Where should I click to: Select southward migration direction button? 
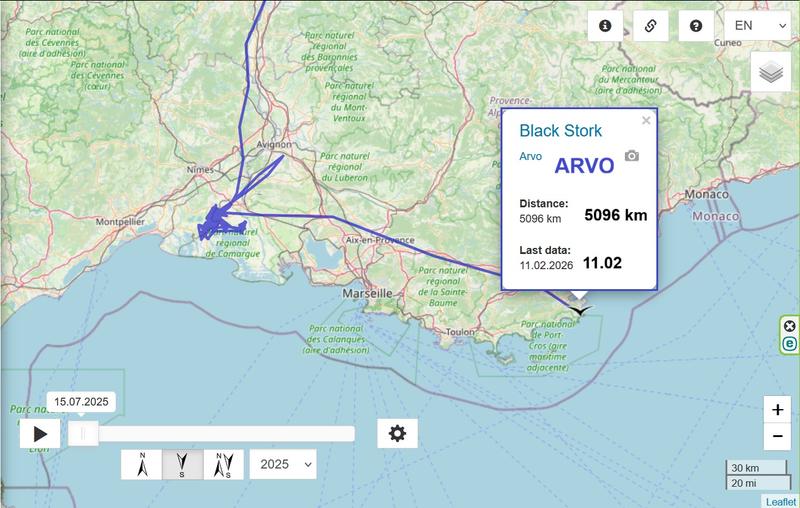tap(183, 465)
